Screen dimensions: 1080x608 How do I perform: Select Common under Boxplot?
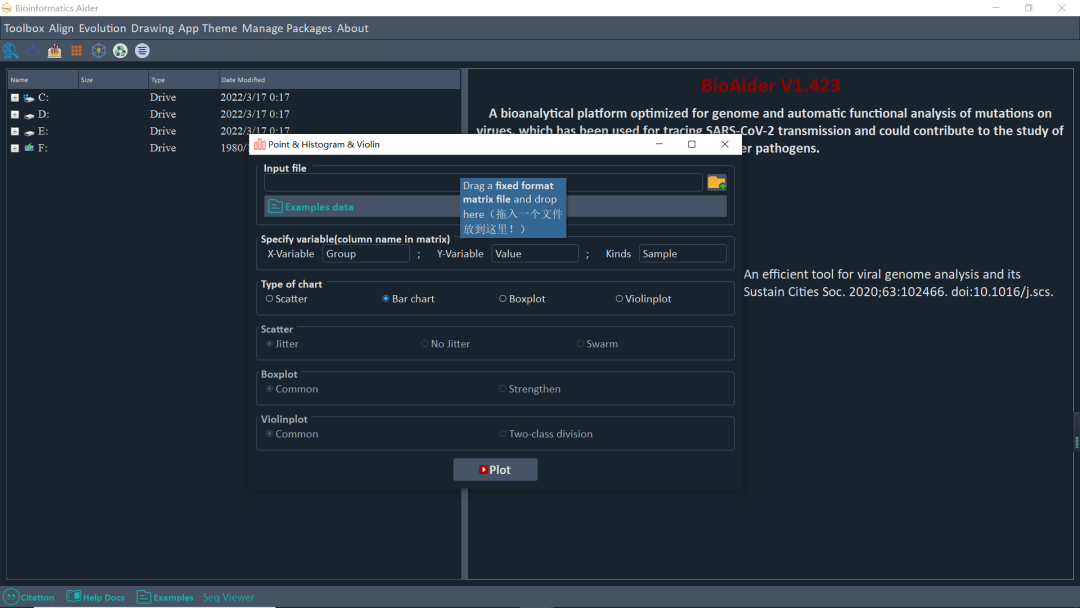[292, 389]
